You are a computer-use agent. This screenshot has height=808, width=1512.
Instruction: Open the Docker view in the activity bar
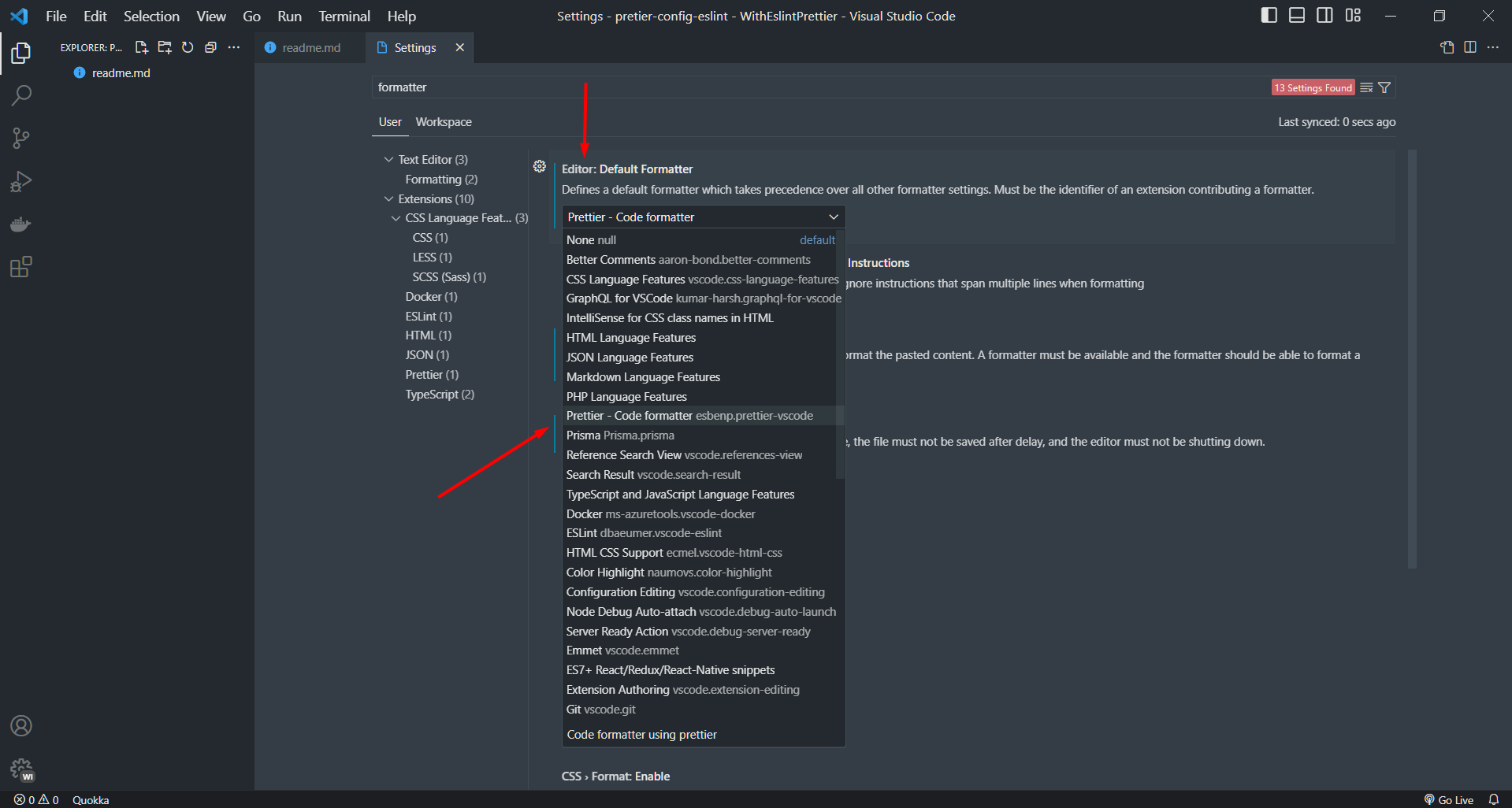(x=21, y=224)
